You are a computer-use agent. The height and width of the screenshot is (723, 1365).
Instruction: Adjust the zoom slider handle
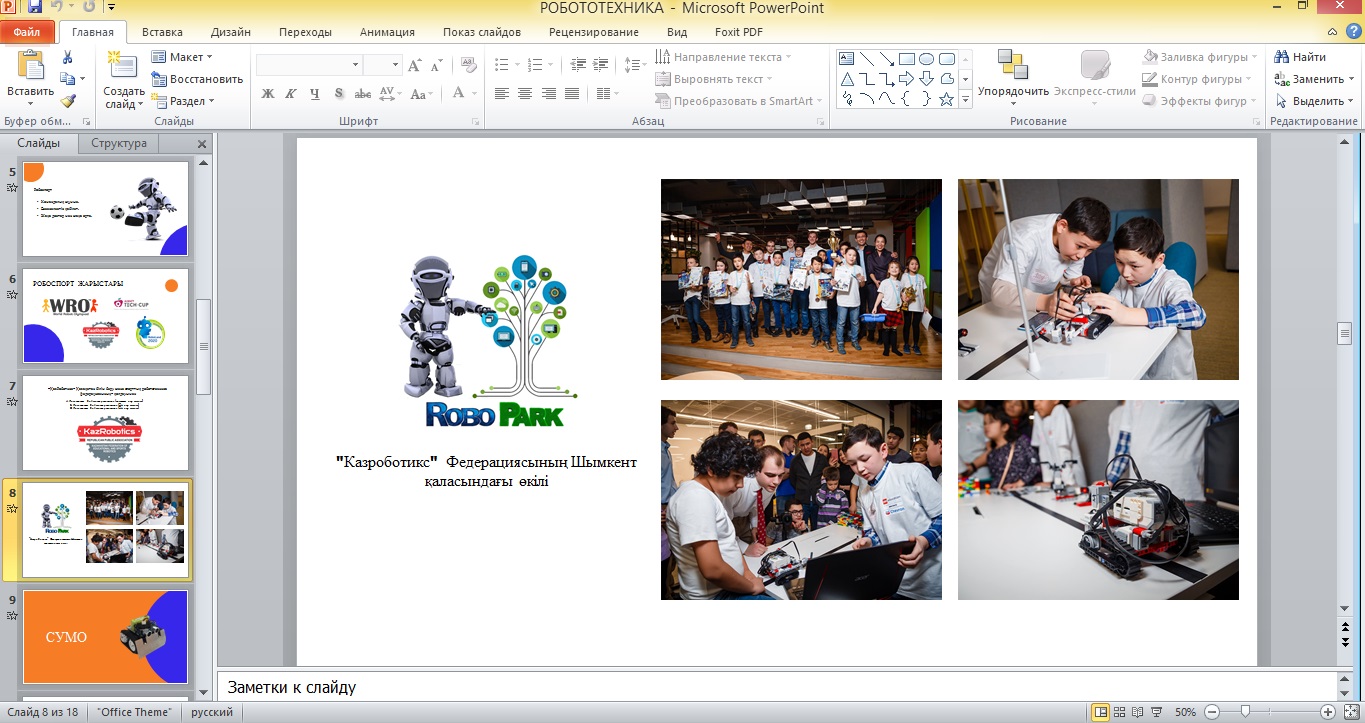(1245, 712)
